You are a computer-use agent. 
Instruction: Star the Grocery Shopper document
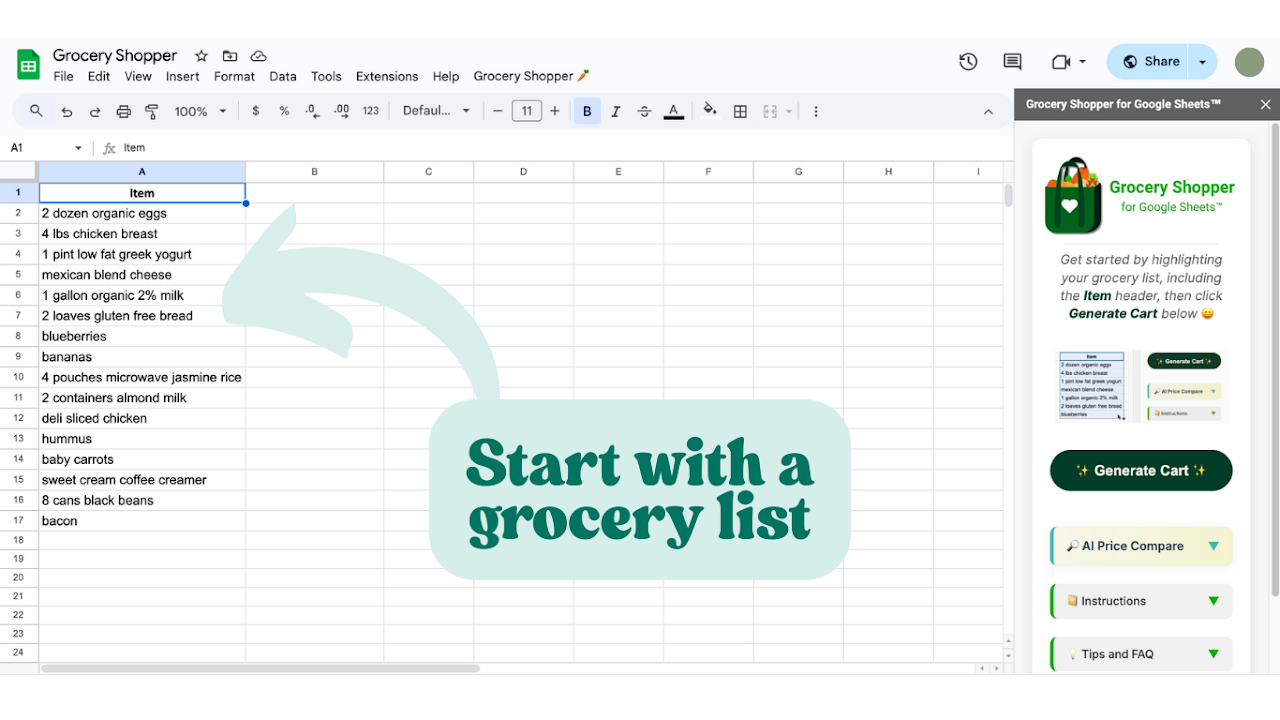coord(201,56)
